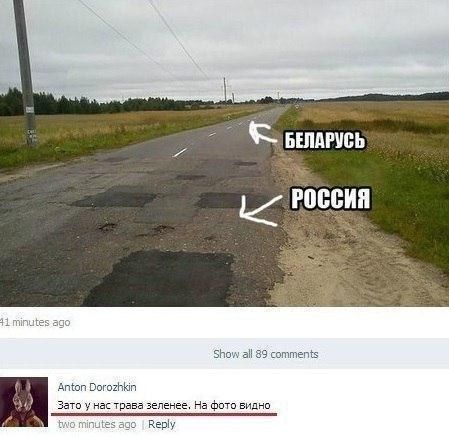
Task: Click white arrow pointing at Russia road
Action: click(260, 211)
